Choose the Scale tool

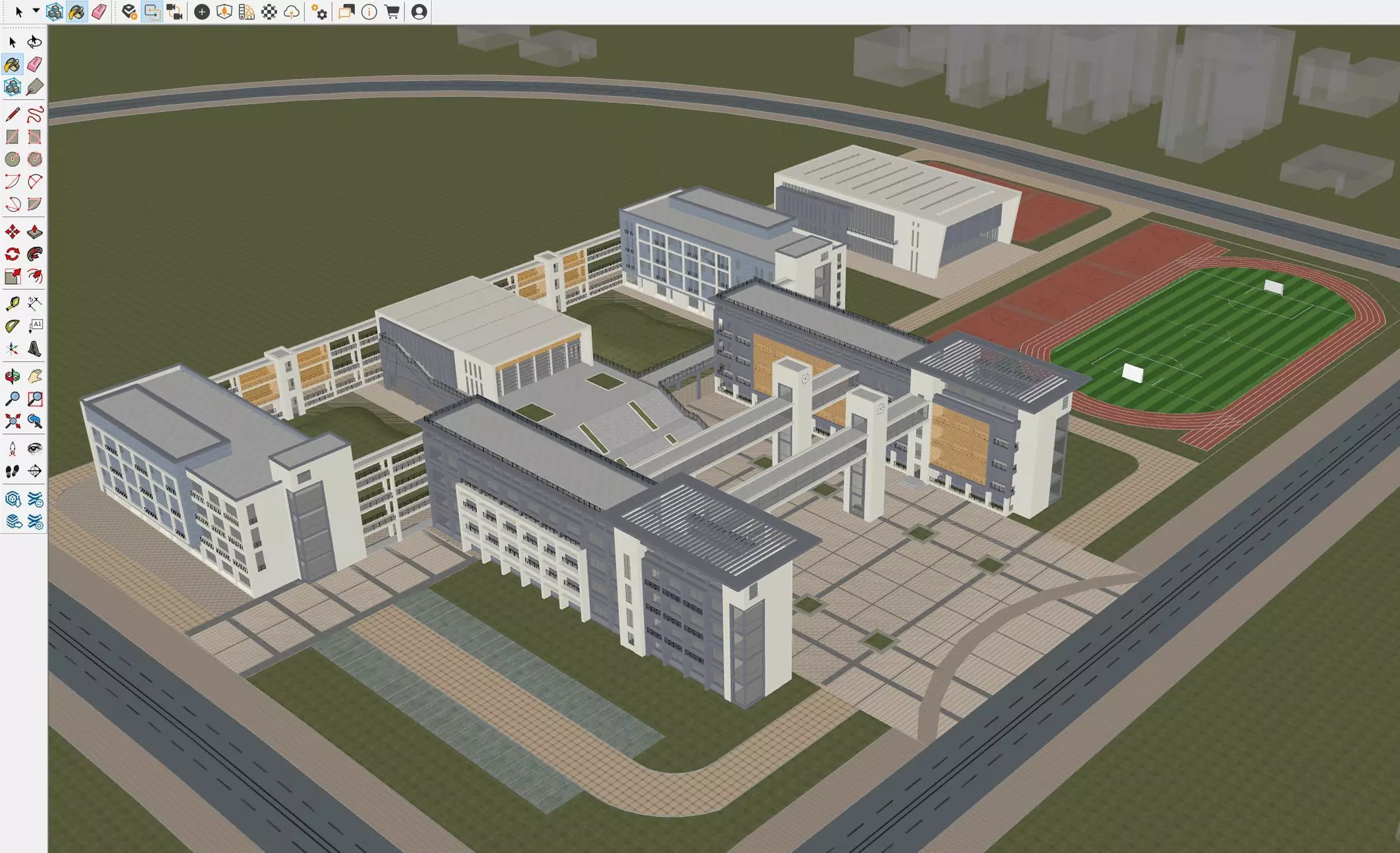[13, 277]
